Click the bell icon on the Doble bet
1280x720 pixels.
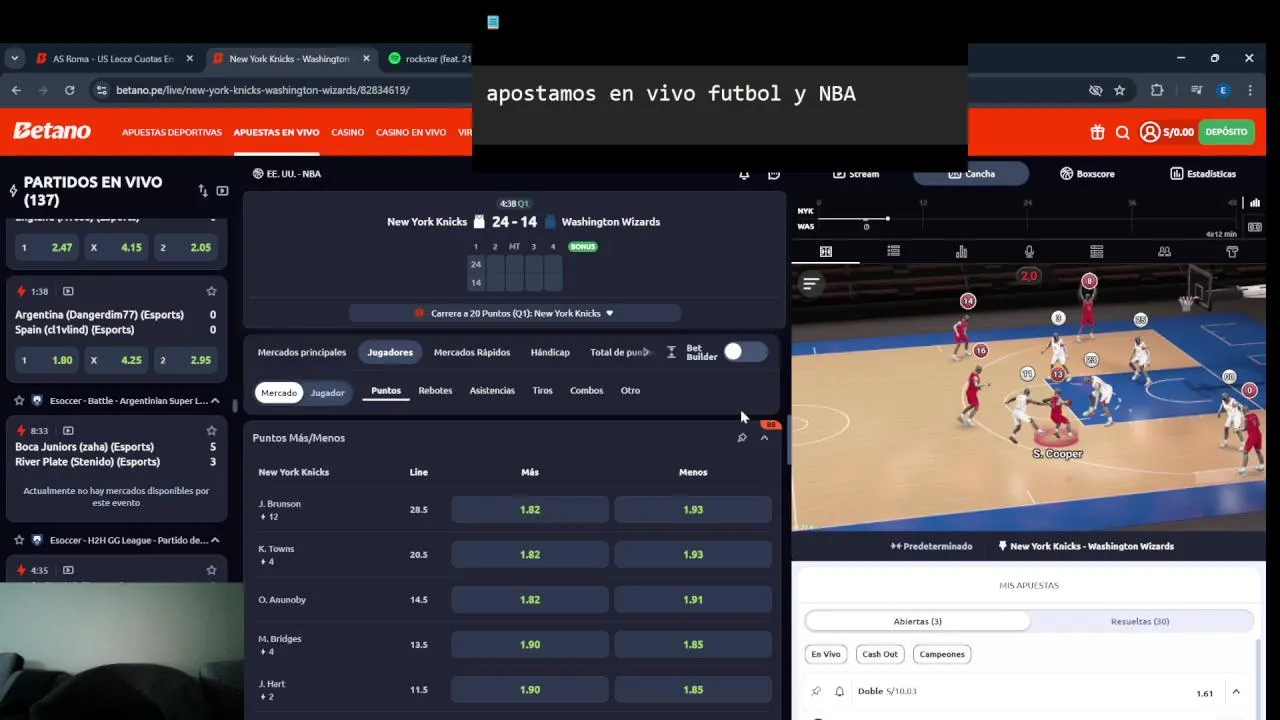[839, 691]
